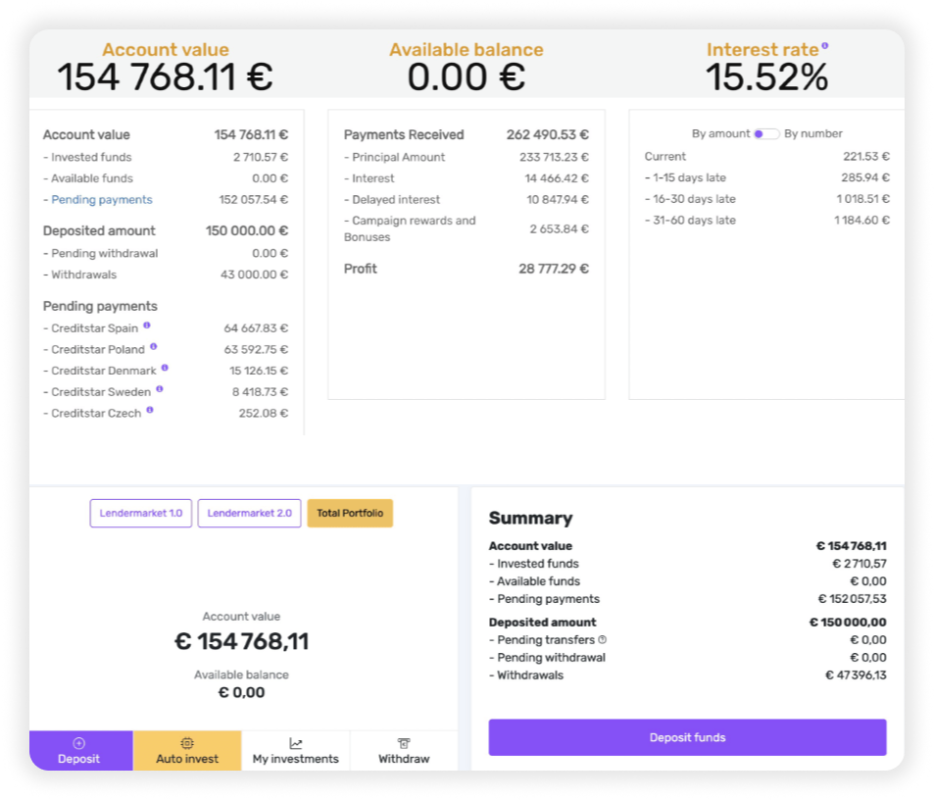Click the Summary heading
The image size is (934, 800).
click(x=531, y=518)
